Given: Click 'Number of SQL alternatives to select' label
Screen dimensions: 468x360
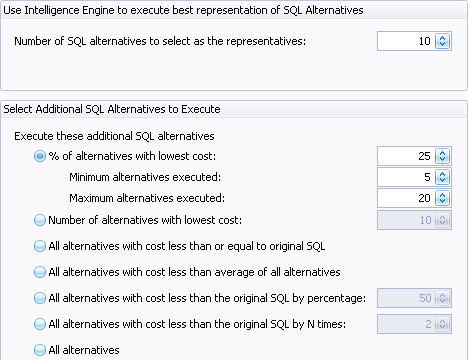Looking at the screenshot, I should coord(160,41).
